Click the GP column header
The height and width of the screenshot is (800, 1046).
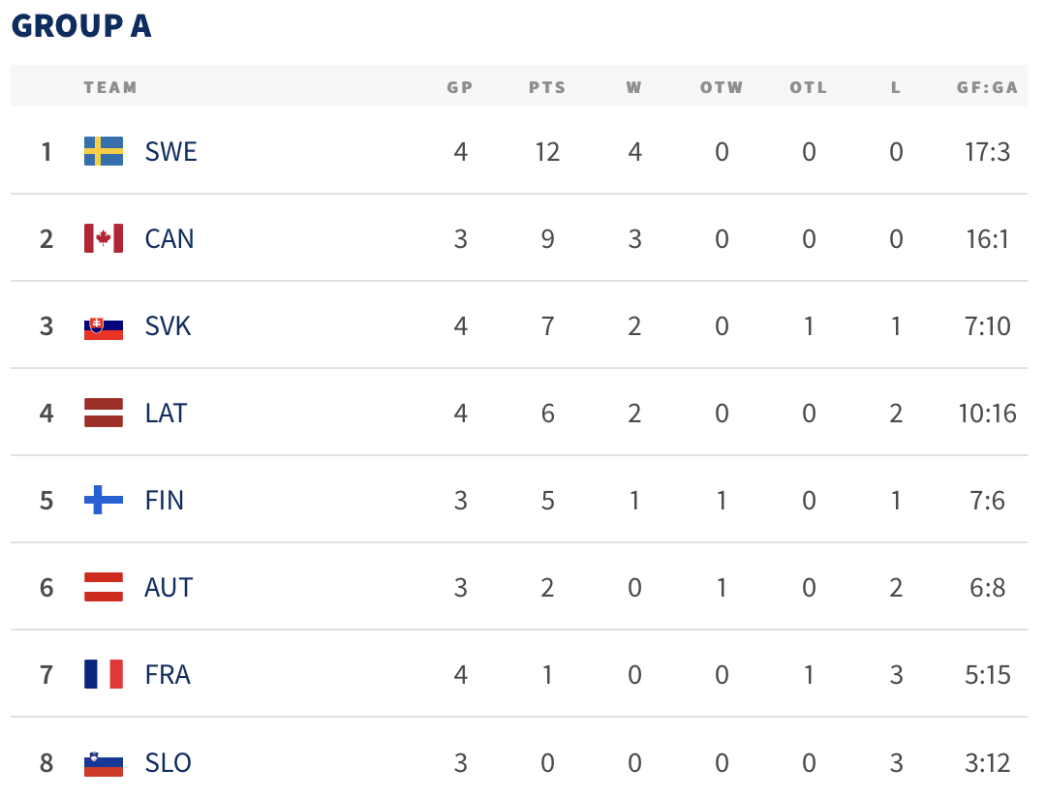(x=460, y=87)
